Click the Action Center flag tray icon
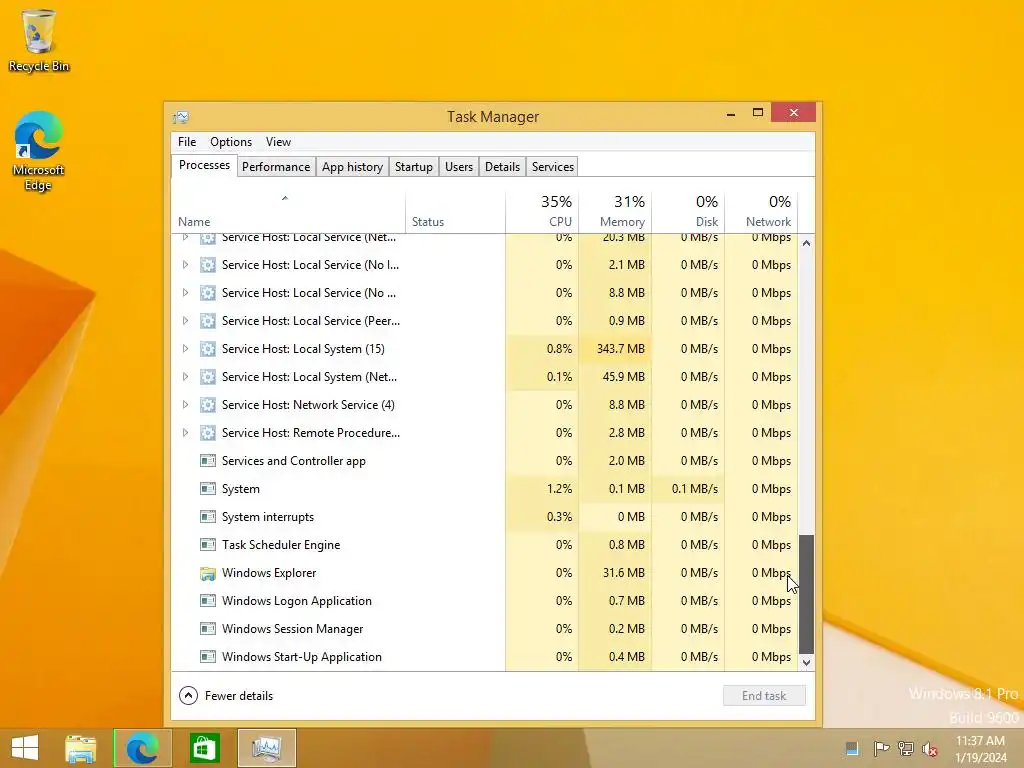1024x768 pixels. click(881, 748)
